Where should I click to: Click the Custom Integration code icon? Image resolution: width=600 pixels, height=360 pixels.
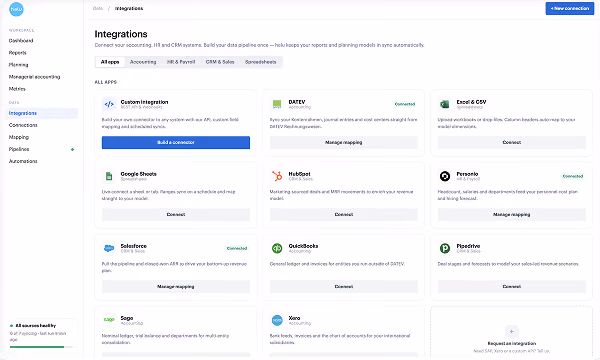pyautogui.click(x=109, y=104)
